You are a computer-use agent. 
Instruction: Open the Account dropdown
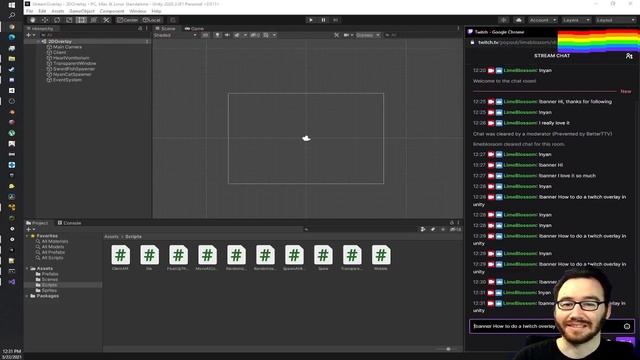(543, 20)
